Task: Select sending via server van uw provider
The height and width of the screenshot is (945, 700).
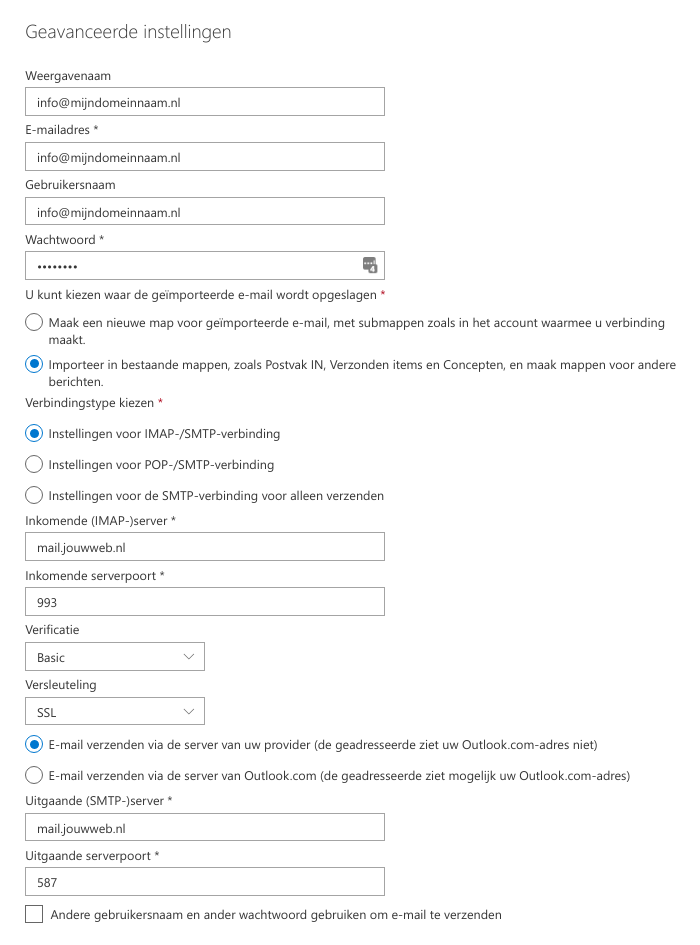Action: tap(34, 745)
